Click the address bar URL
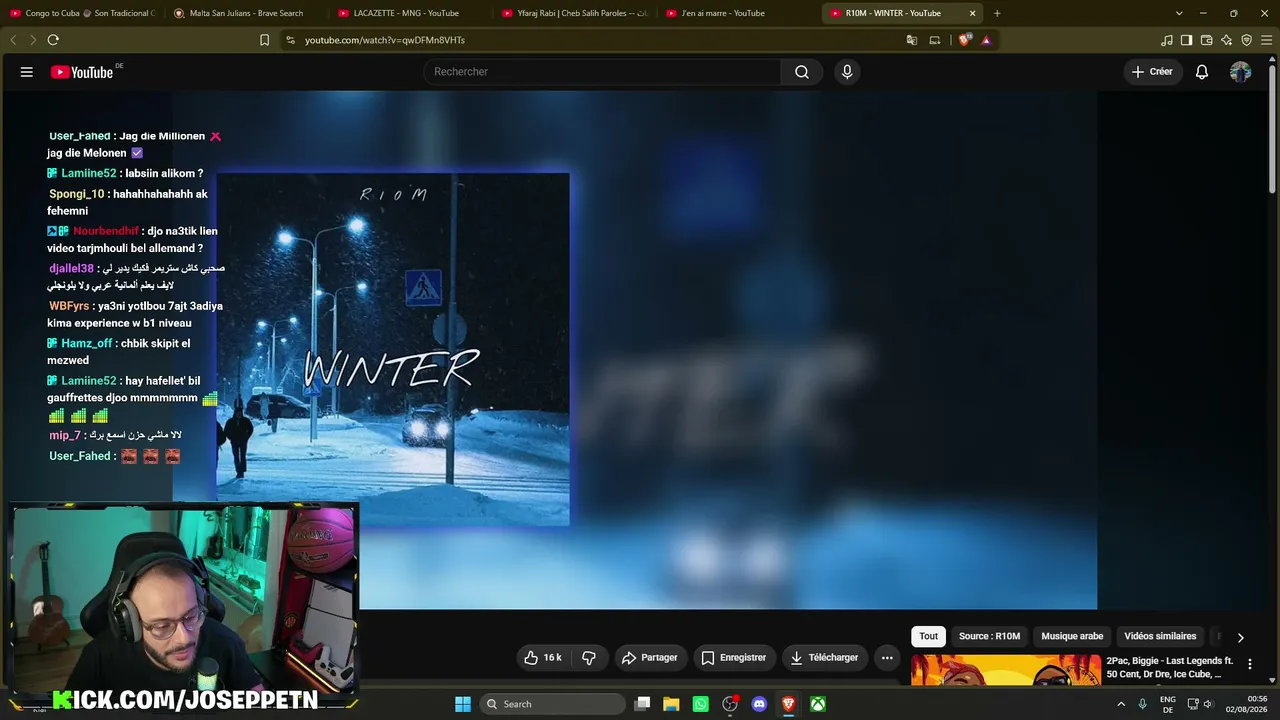Viewport: 1280px width, 720px height. (x=385, y=40)
